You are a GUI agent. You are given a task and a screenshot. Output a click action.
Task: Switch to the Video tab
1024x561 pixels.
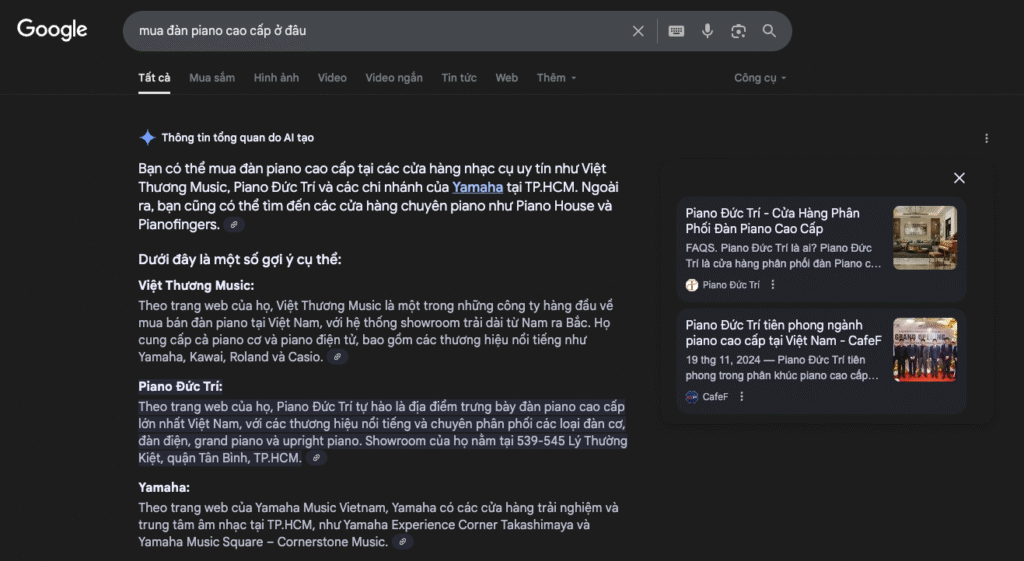(332, 78)
